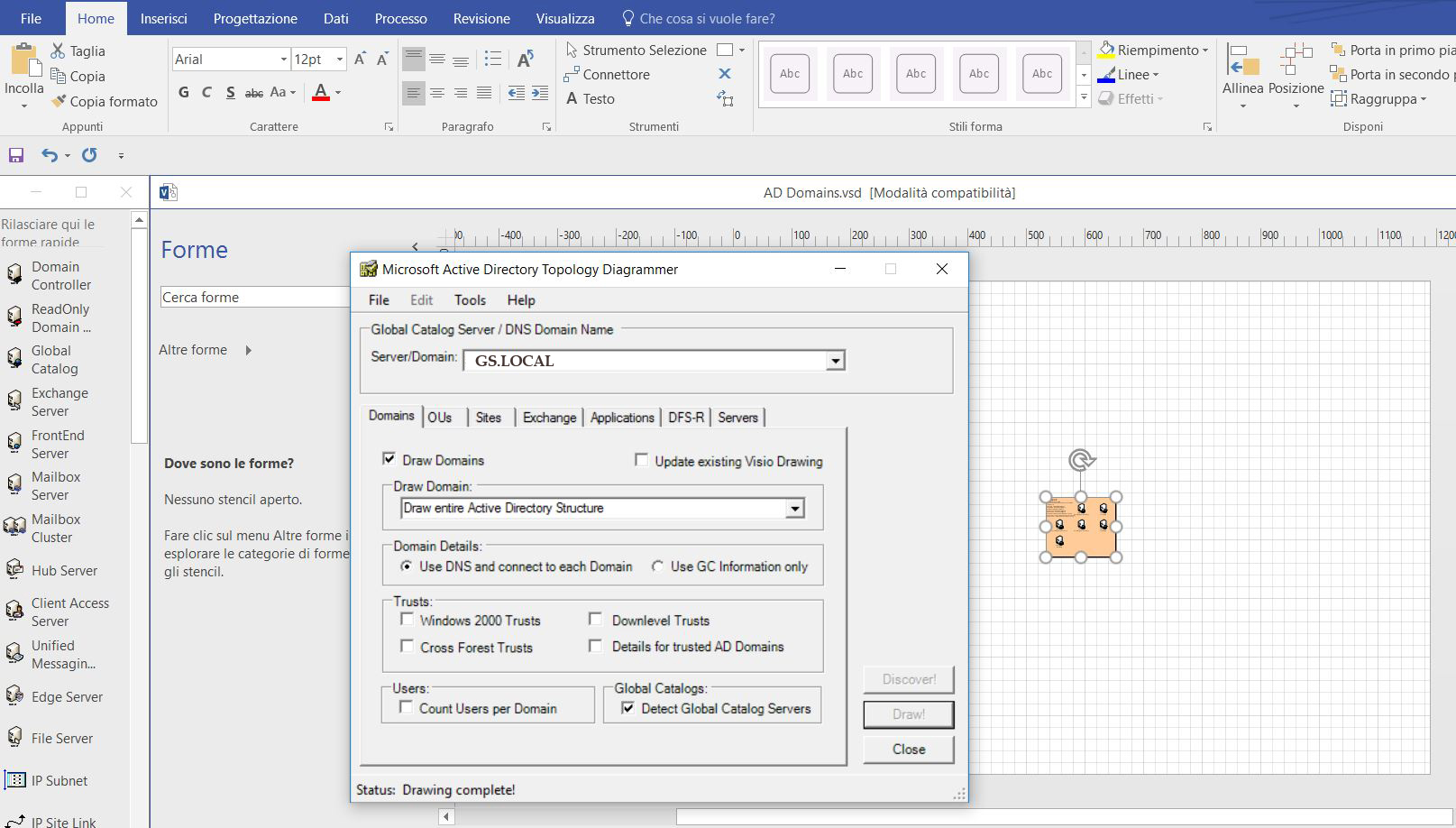Expand Linee line dropdown
Viewport: 1456px width, 828px height.
click(1156, 75)
